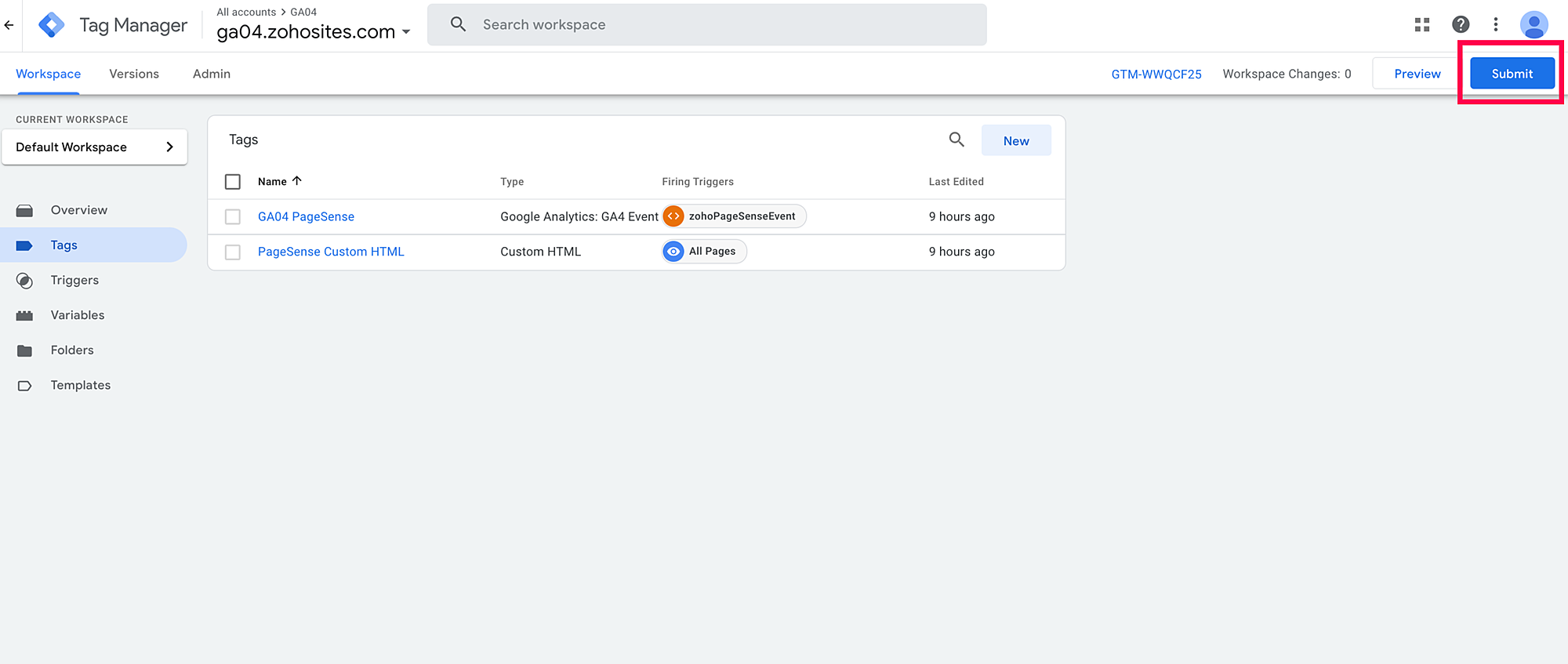Click the Tag Manager logo
The image size is (1568, 664).
point(52,25)
